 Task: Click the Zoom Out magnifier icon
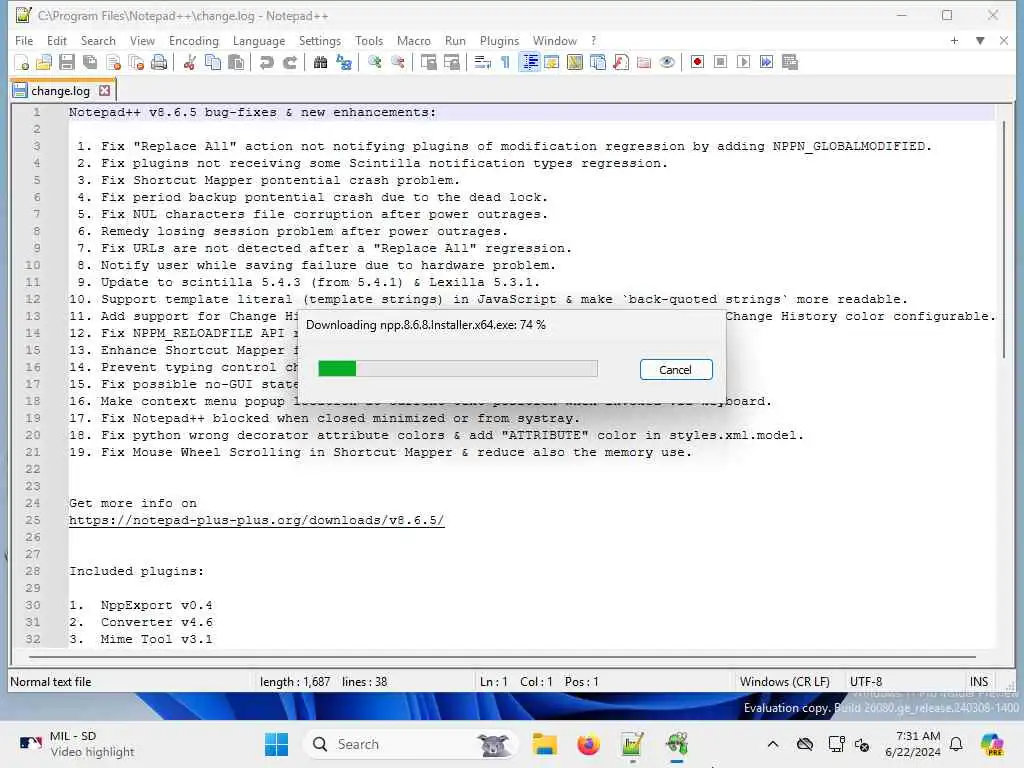tap(398, 63)
